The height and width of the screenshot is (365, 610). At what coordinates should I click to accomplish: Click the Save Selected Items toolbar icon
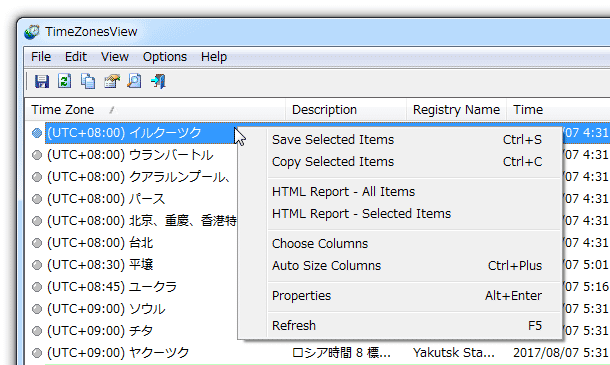(x=42, y=81)
